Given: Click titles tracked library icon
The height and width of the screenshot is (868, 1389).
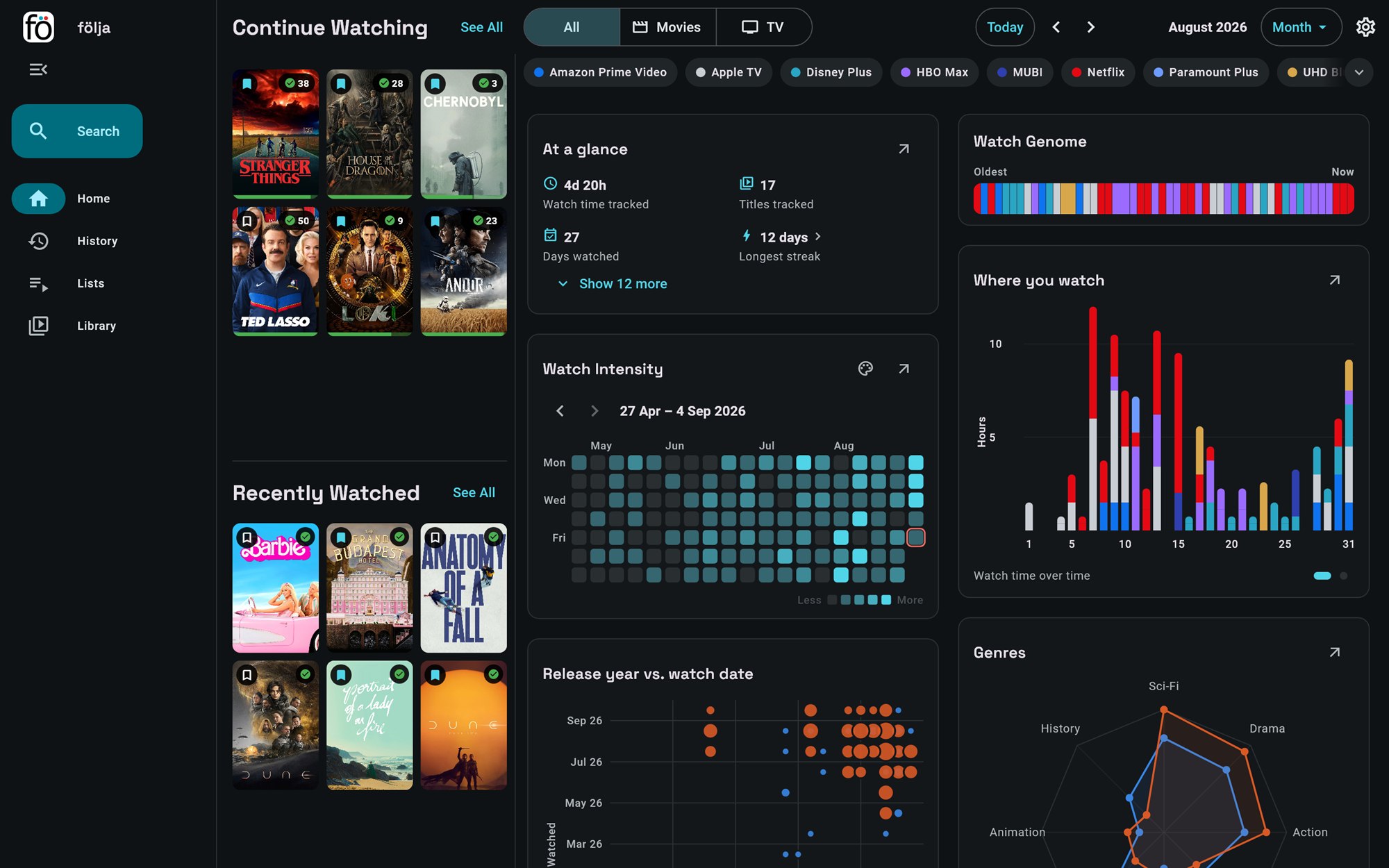Looking at the screenshot, I should (x=746, y=183).
